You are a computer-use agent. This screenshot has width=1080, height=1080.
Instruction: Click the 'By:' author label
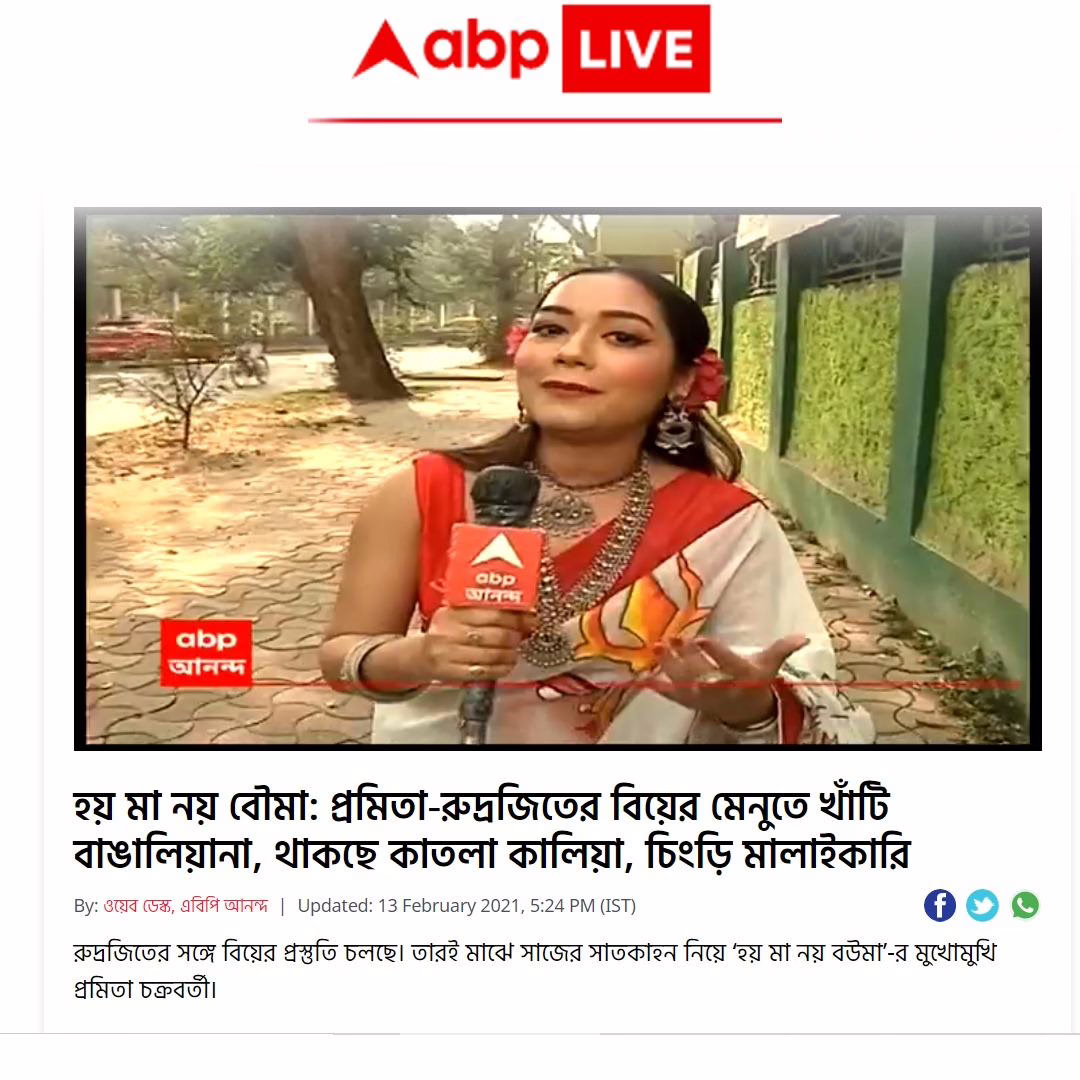pos(86,906)
